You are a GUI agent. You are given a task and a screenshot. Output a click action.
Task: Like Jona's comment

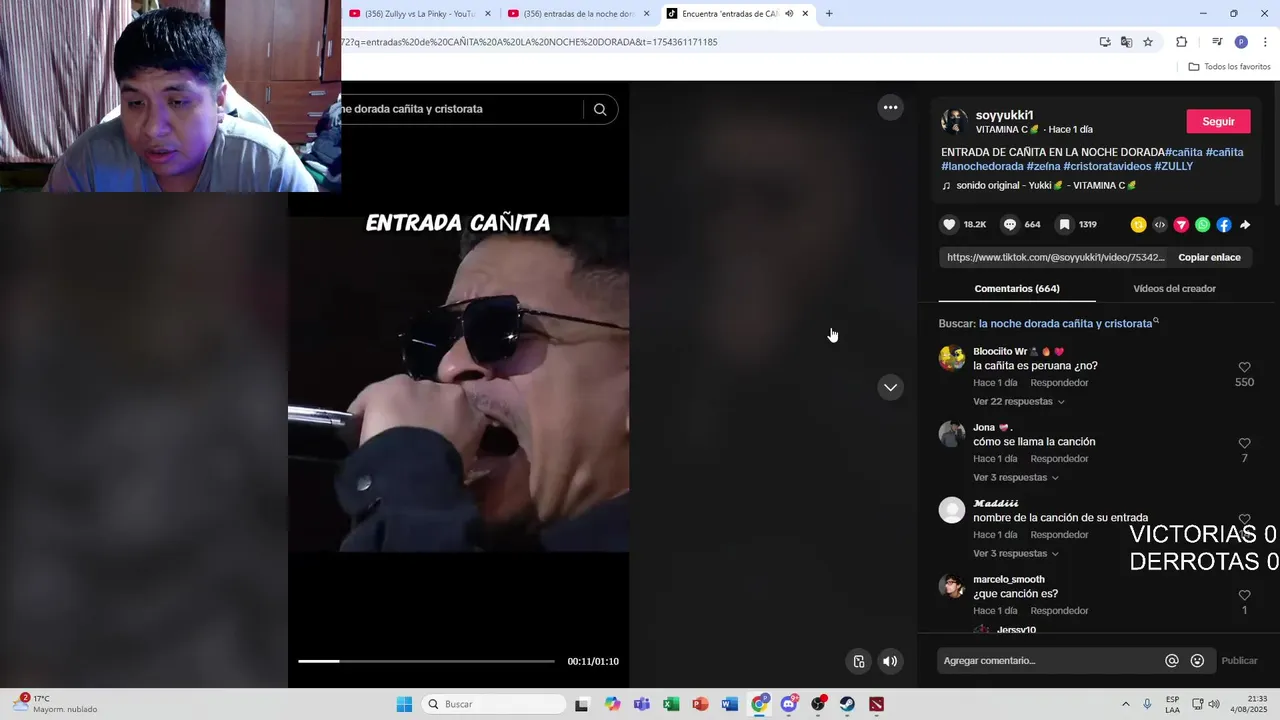click(x=1244, y=443)
